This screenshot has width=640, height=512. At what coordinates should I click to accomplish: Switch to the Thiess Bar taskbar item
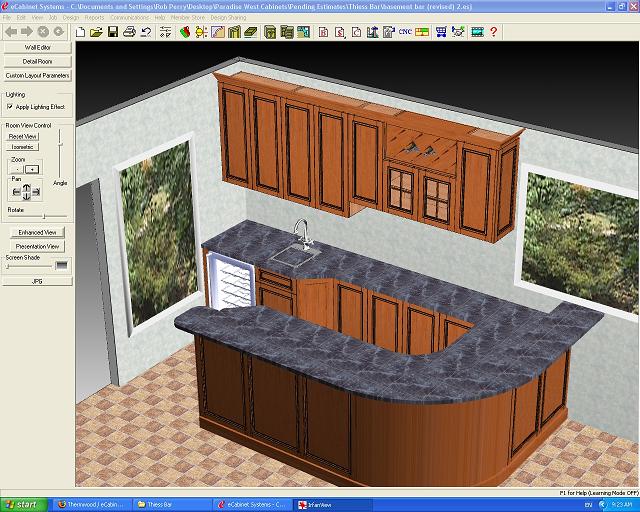[x=171, y=505]
